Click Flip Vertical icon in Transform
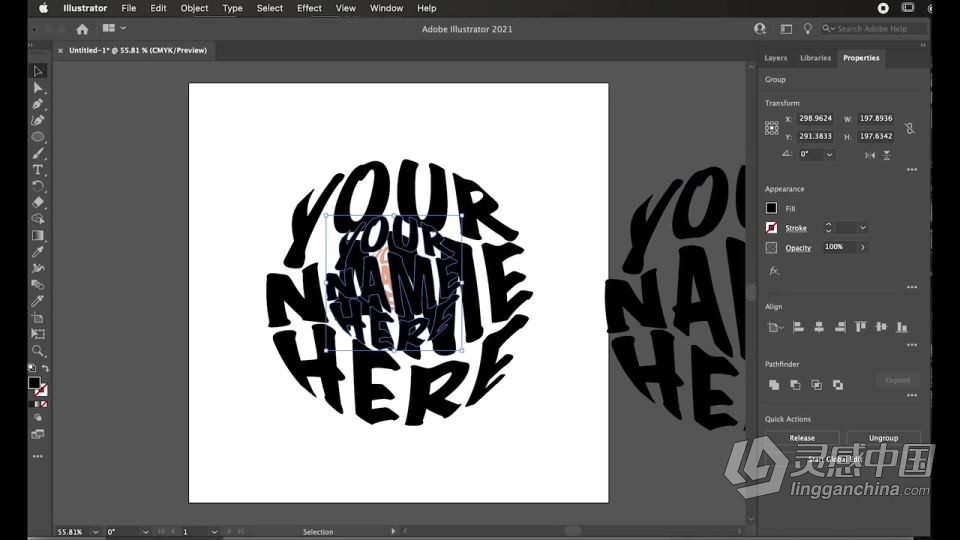 point(887,155)
